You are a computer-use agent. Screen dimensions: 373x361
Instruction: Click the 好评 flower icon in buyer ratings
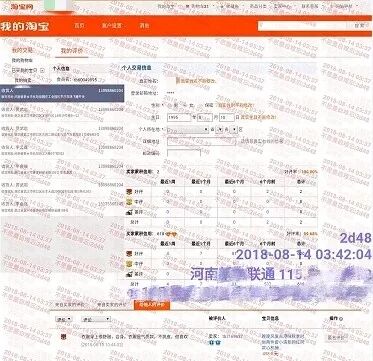(130, 192)
